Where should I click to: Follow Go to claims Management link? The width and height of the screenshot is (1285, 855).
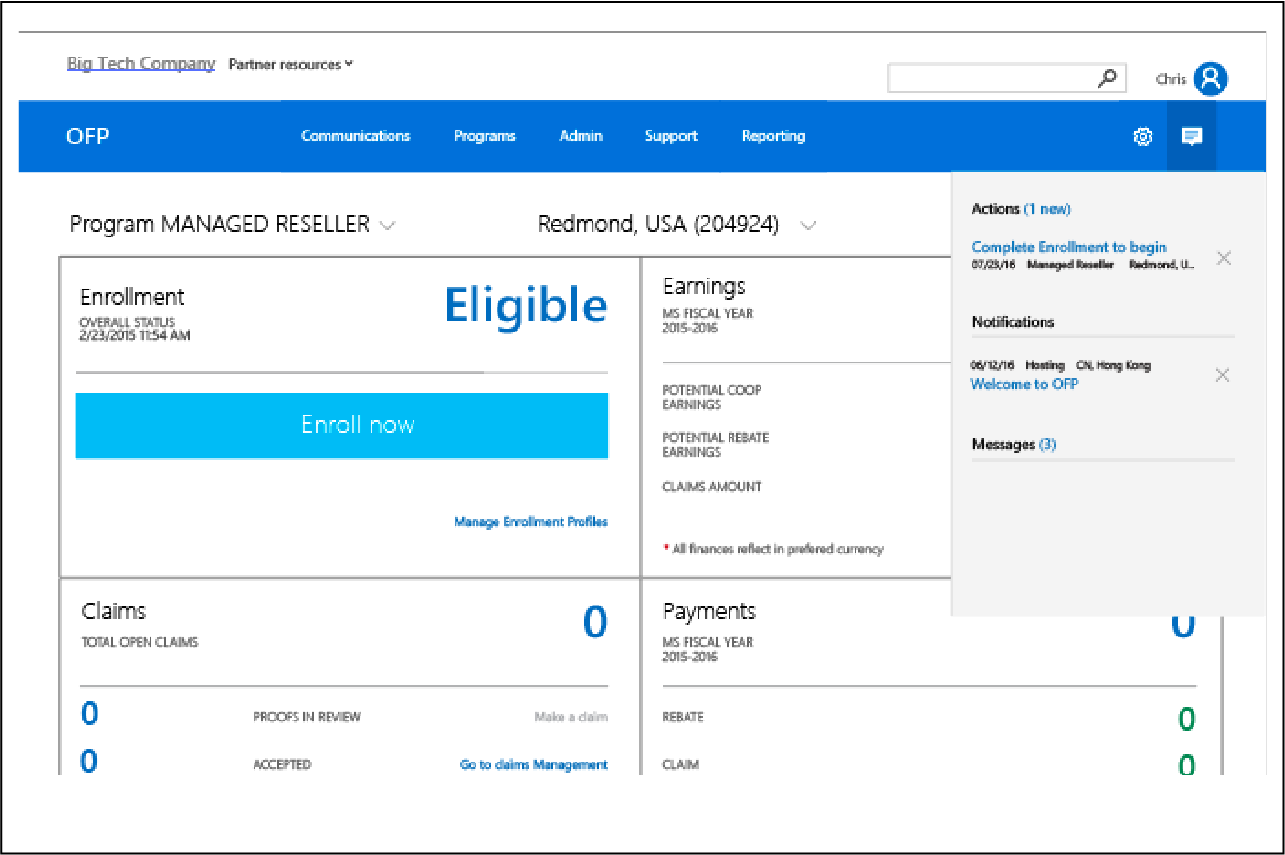533,764
